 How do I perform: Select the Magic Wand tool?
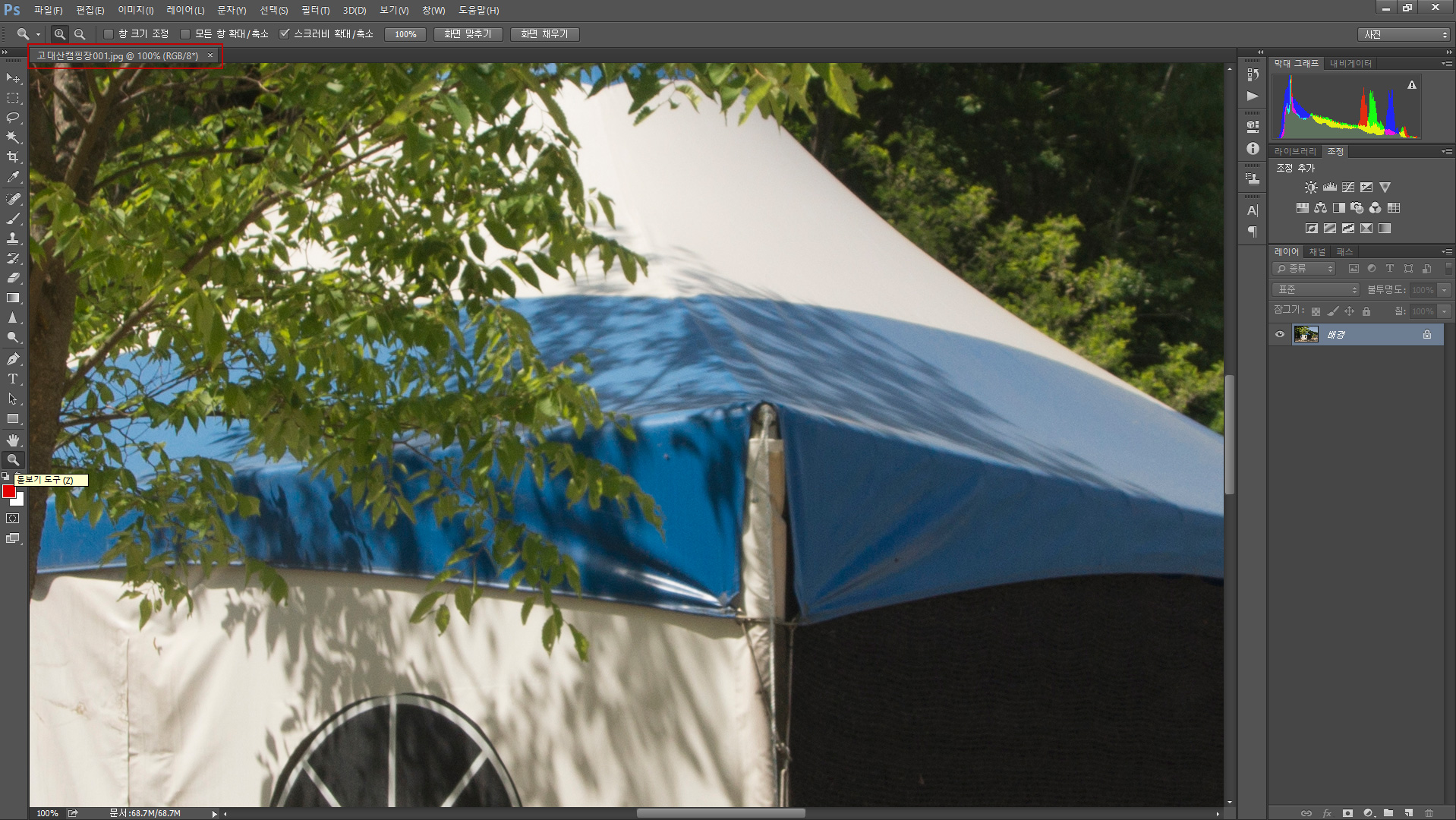click(x=13, y=137)
